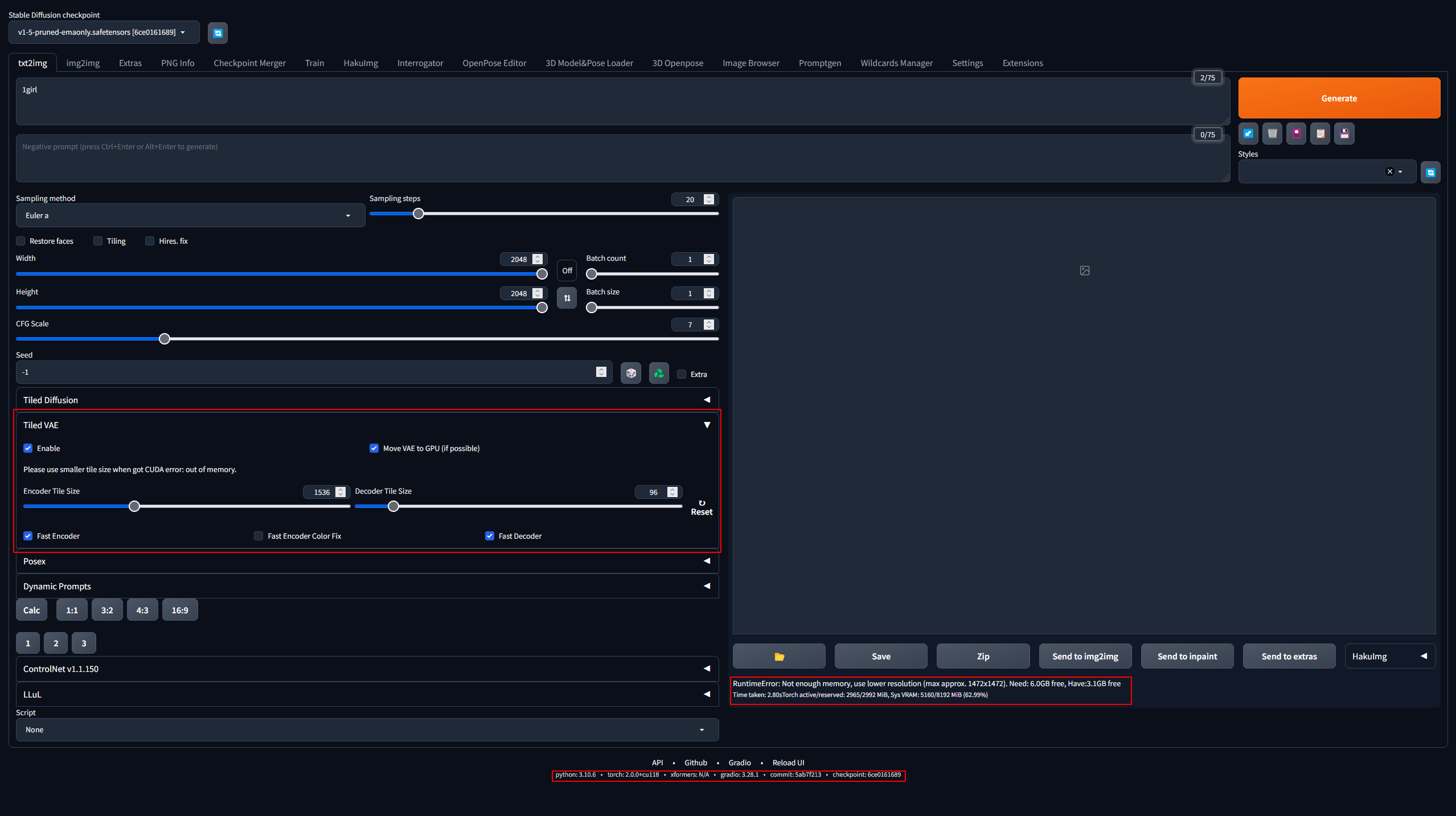Viewport: 1456px width, 816px height.
Task: Open the Stable Diffusion checkpoint dropdown
Action: (104, 32)
